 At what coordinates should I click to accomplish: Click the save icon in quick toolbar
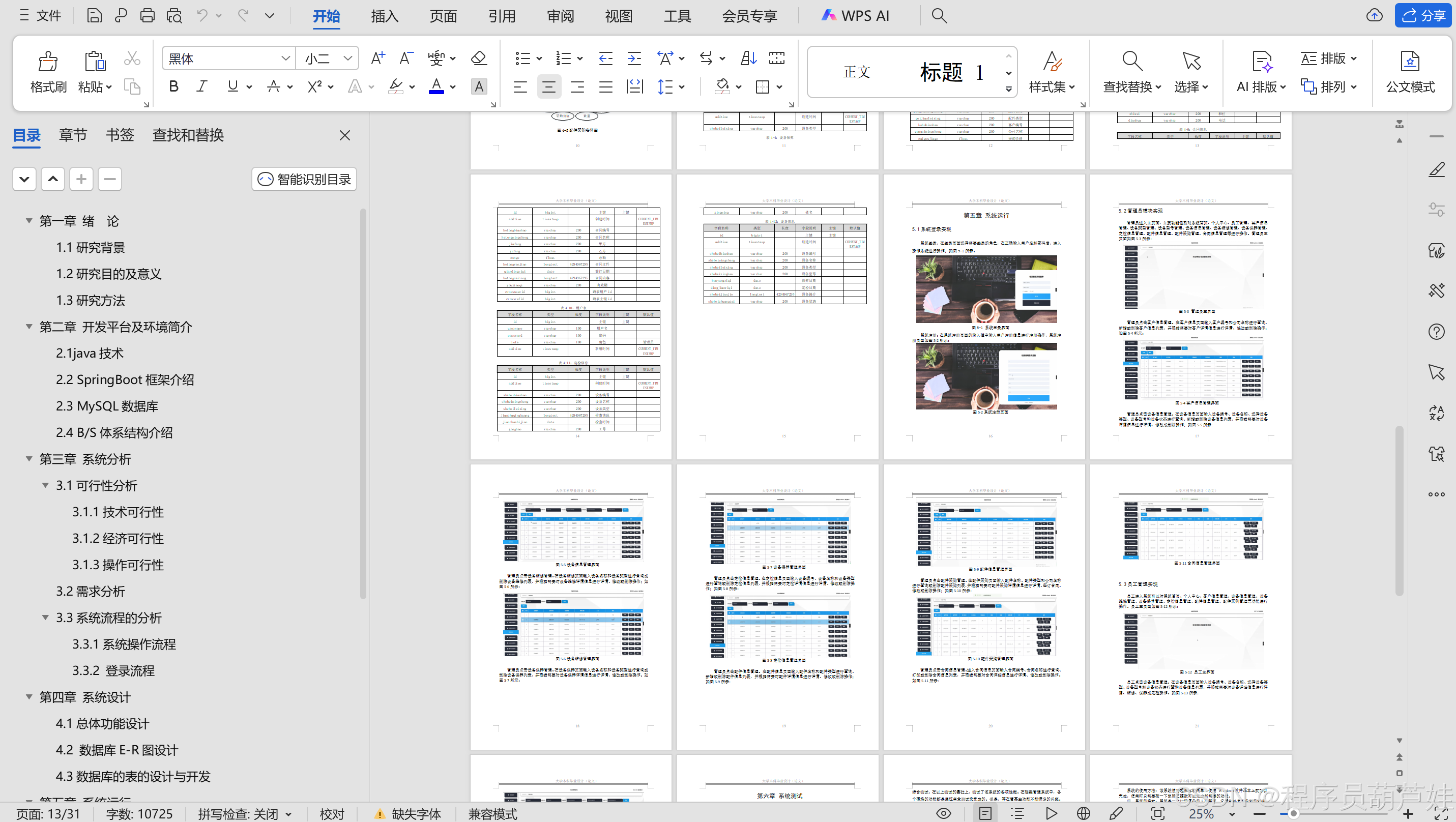(x=94, y=15)
